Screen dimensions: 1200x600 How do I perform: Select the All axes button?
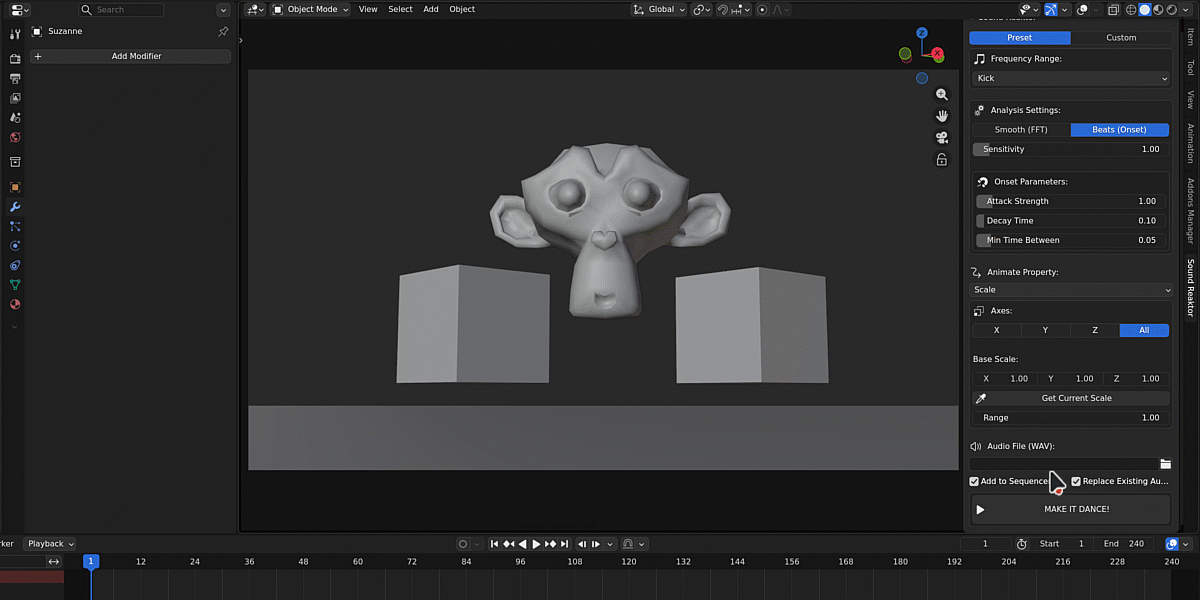[1144, 330]
